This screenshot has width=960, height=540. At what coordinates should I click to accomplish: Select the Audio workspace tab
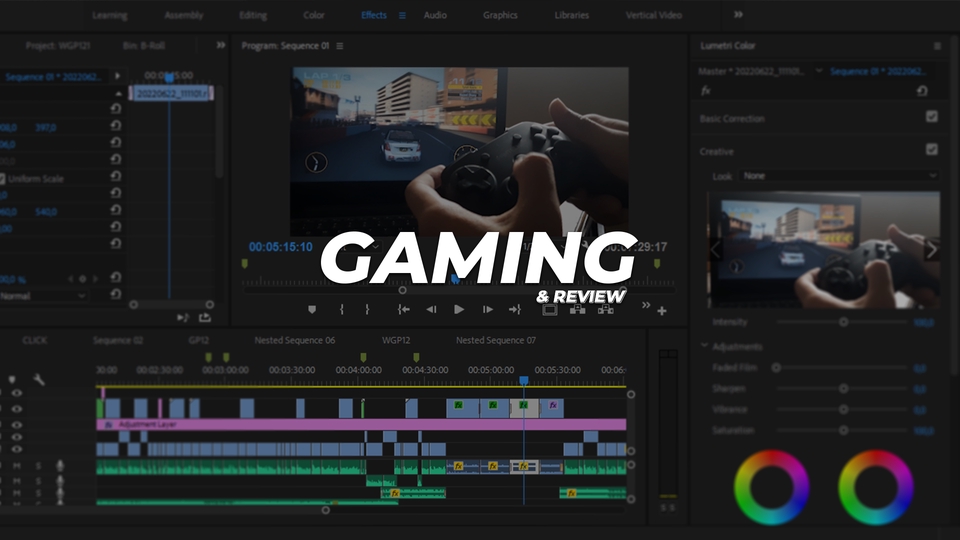click(435, 15)
